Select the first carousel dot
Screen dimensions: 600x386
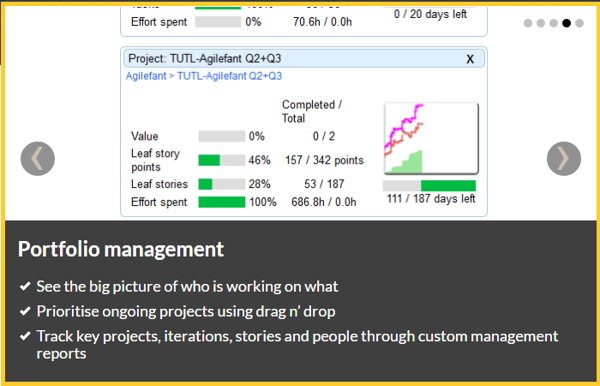(528, 23)
